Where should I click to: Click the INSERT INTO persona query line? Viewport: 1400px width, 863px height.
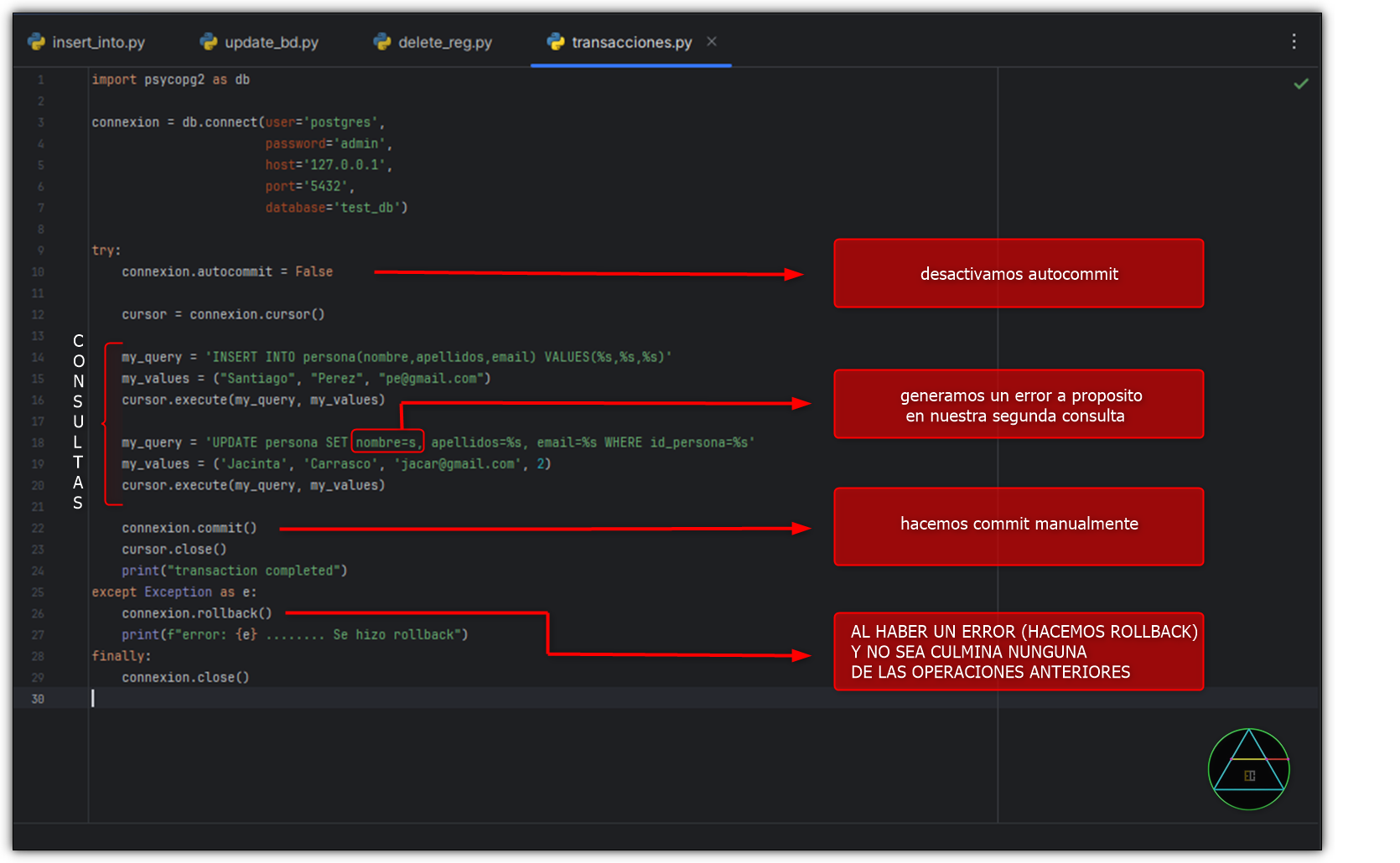coord(397,357)
